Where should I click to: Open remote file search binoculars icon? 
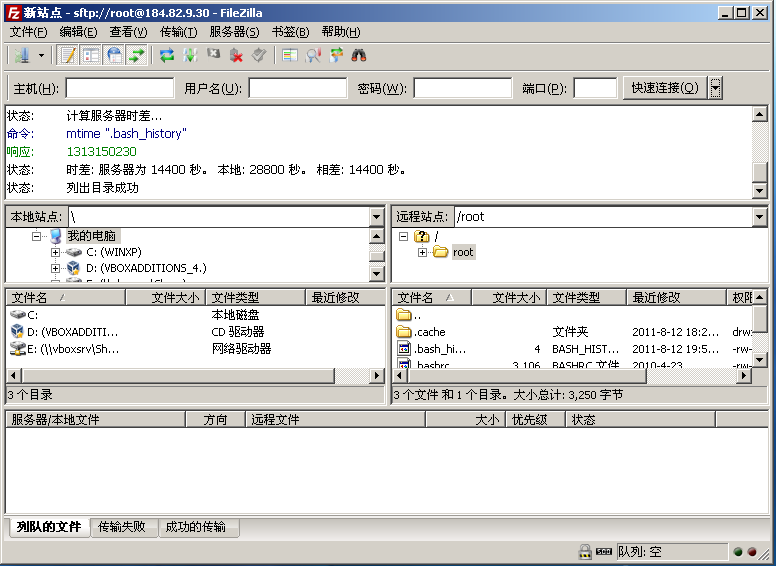click(359, 55)
